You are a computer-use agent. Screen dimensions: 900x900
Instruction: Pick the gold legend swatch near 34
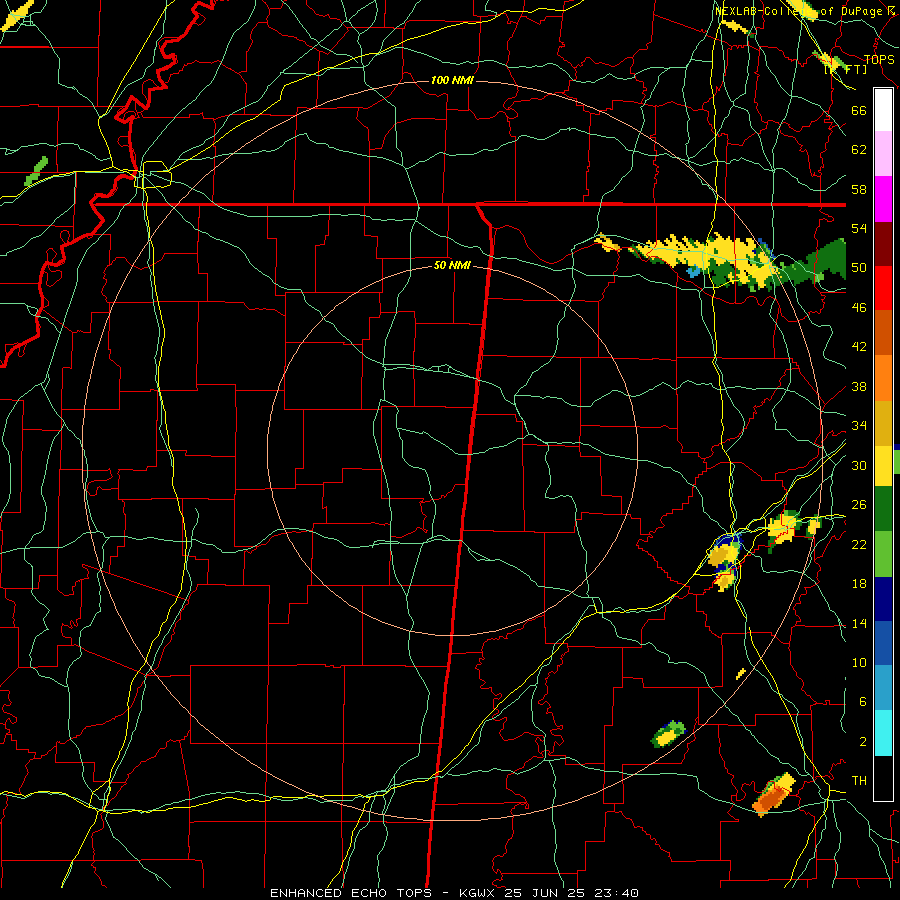883,423
